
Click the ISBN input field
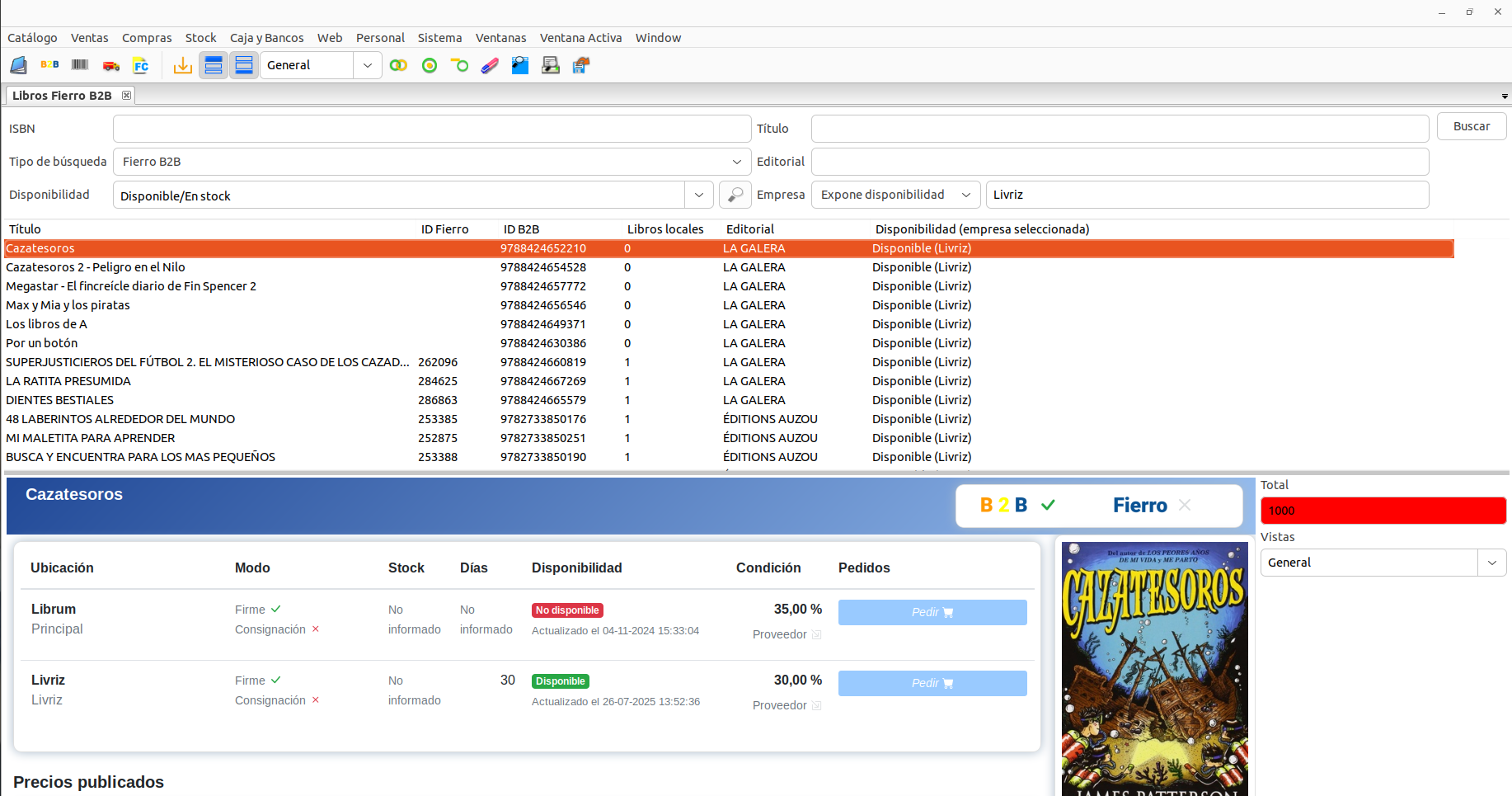tap(431, 129)
